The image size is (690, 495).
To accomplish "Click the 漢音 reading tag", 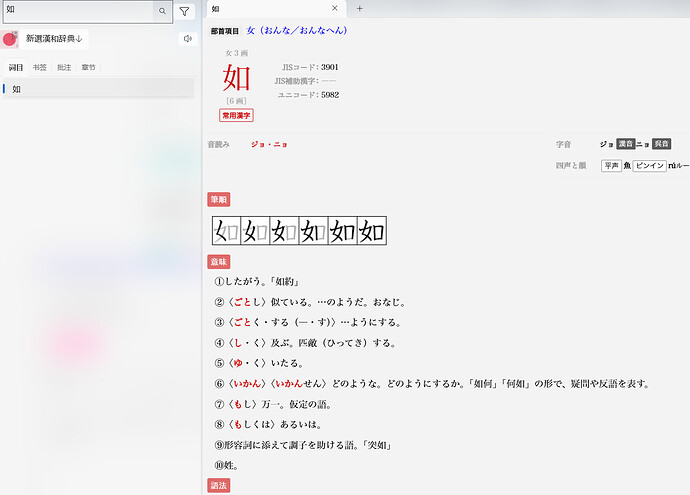I will 625,144.
